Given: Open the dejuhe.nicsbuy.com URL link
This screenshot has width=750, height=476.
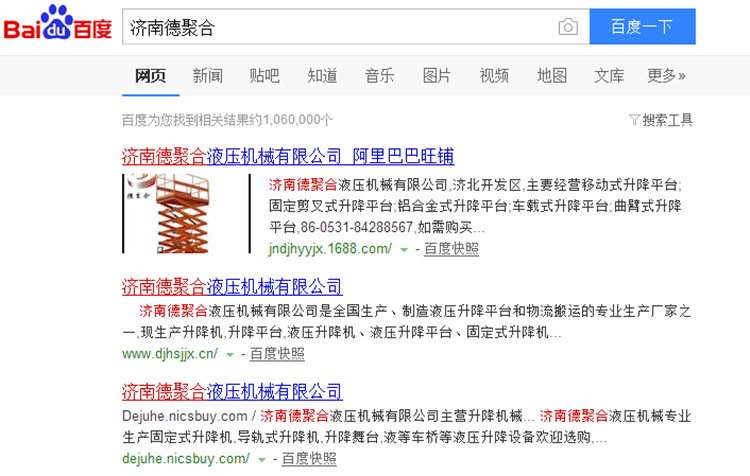Looking at the screenshot, I should point(186,458).
